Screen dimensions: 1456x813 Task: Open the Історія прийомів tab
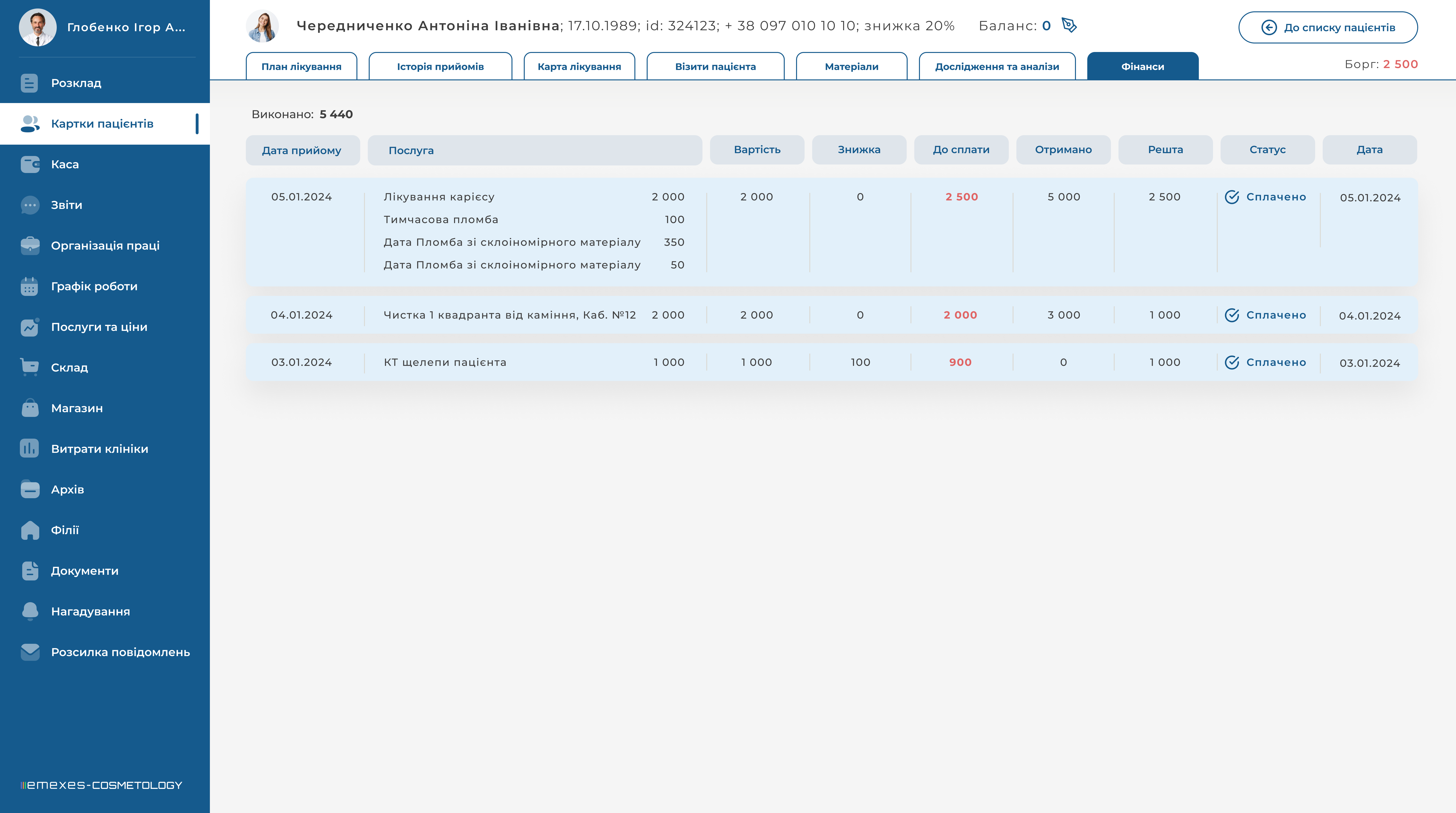click(x=440, y=67)
